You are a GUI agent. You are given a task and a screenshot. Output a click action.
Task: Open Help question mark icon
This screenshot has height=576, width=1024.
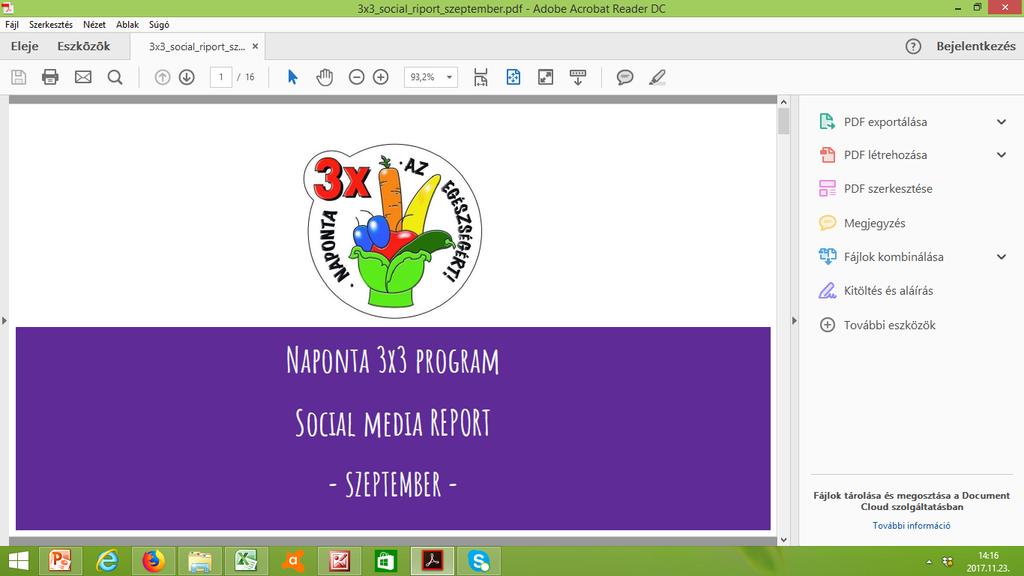[913, 46]
